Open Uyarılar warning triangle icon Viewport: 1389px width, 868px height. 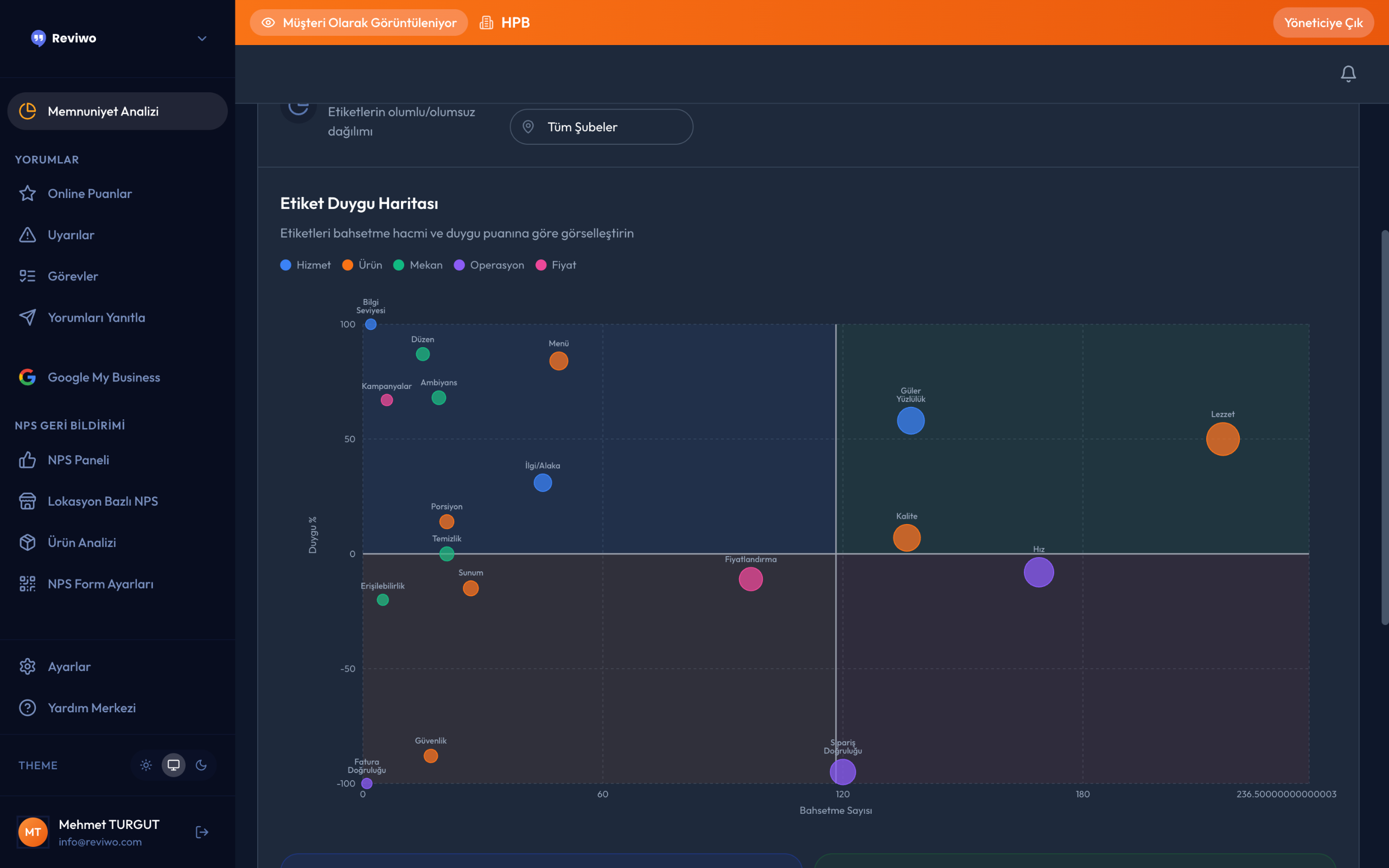28,235
